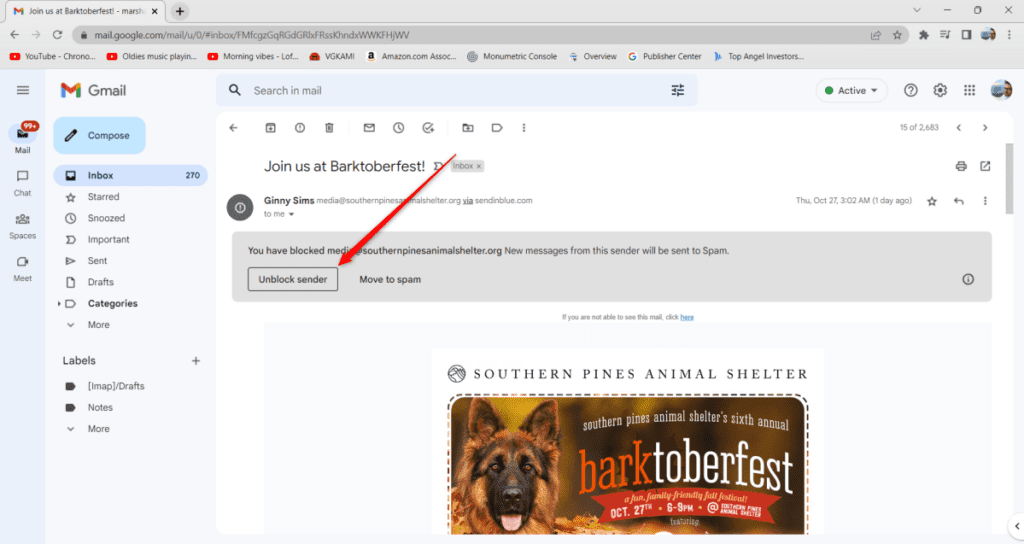Open the Google apps grid
Image resolution: width=1024 pixels, height=544 pixels.
point(969,91)
